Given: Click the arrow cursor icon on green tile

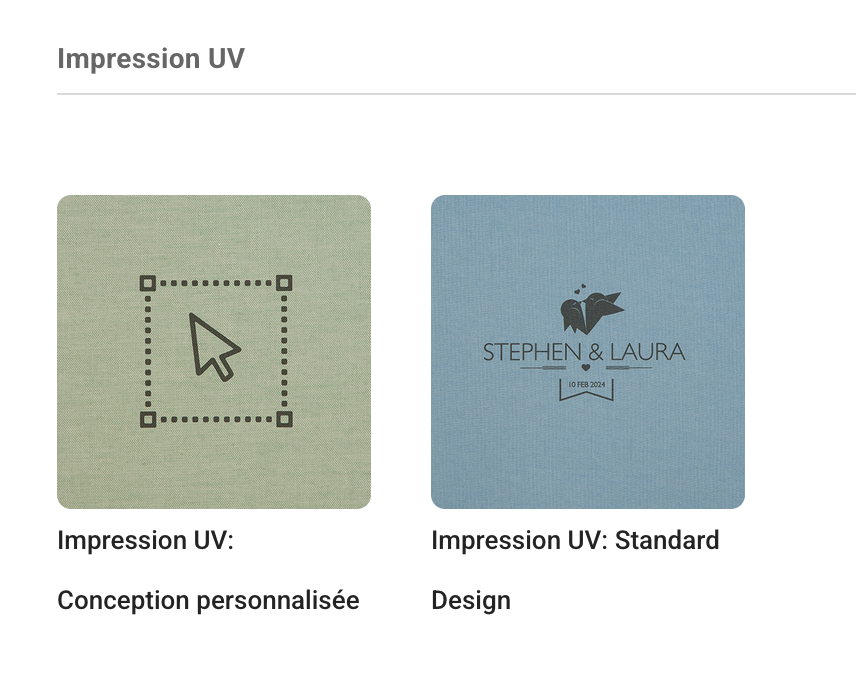Looking at the screenshot, I should [214, 346].
